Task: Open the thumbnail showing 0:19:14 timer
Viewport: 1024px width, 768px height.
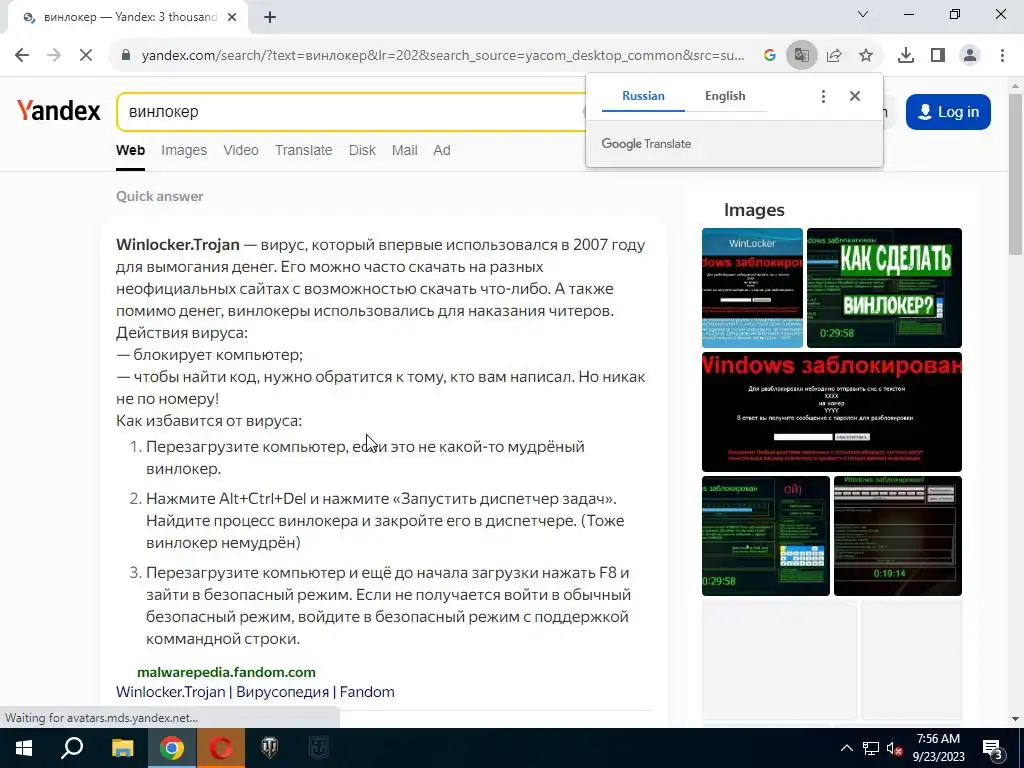Action: (898, 536)
